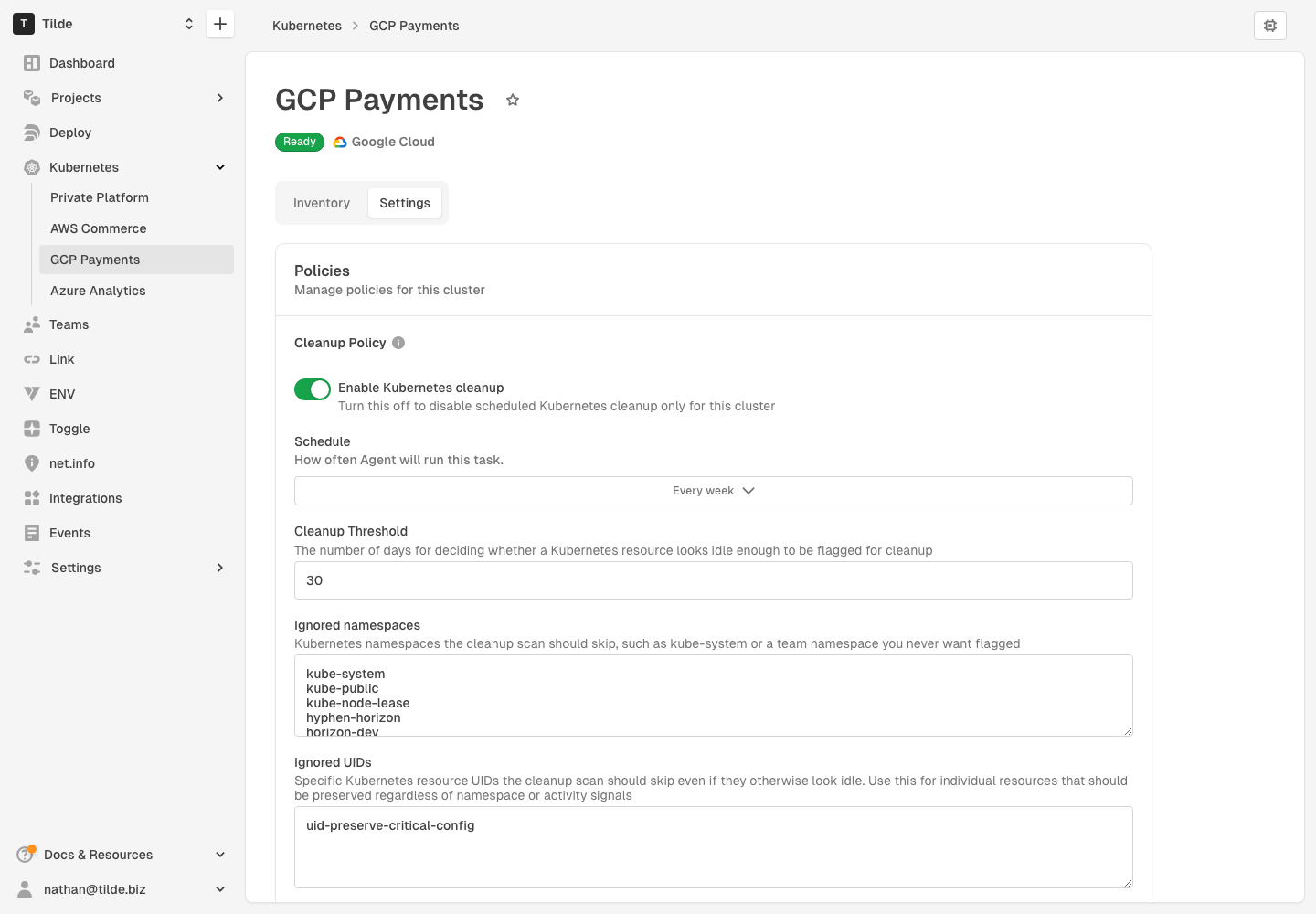The image size is (1316, 914).
Task: Open AWS Commerce cluster
Action: click(x=136, y=228)
